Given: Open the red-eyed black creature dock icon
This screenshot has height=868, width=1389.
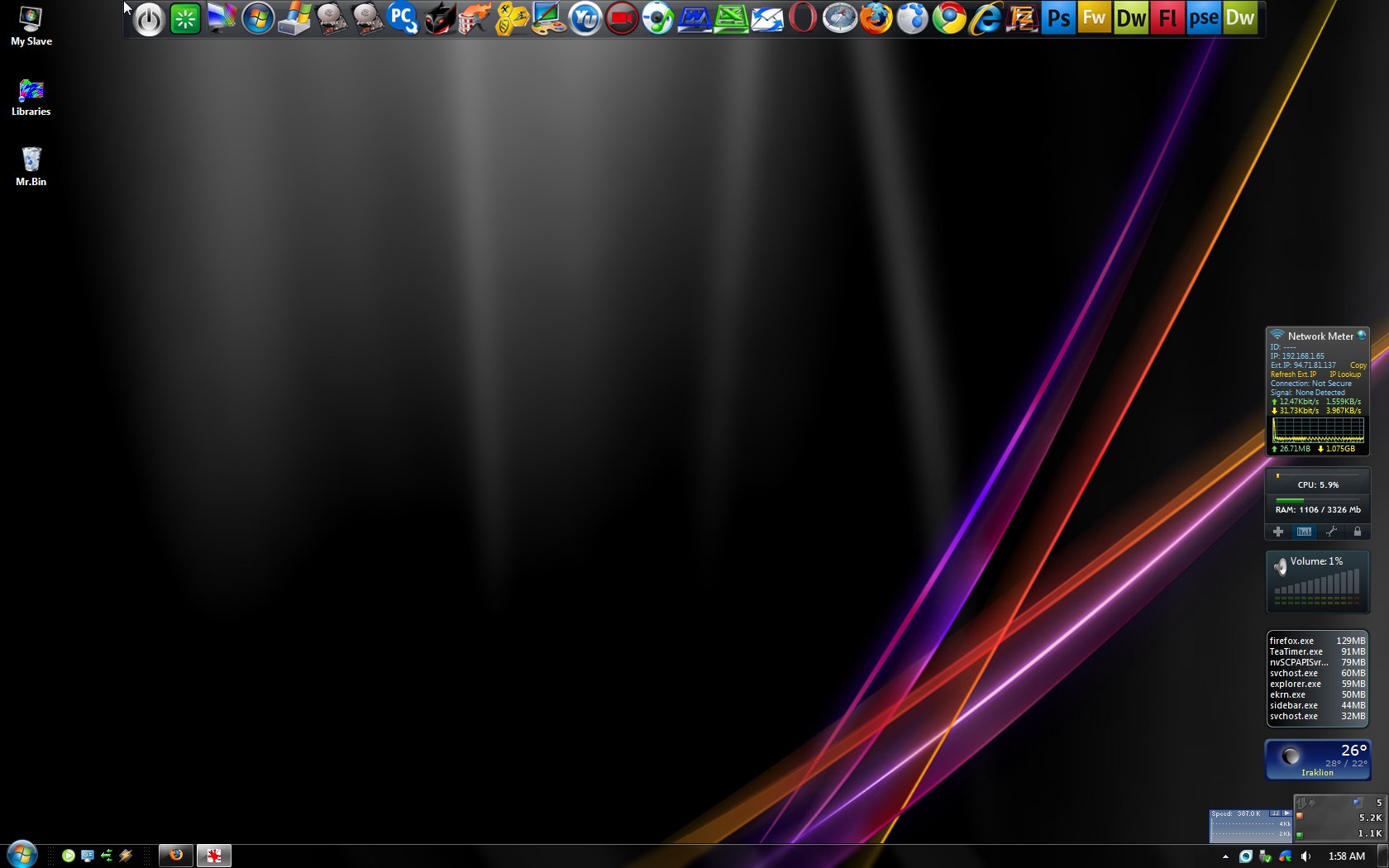Looking at the screenshot, I should [439, 19].
